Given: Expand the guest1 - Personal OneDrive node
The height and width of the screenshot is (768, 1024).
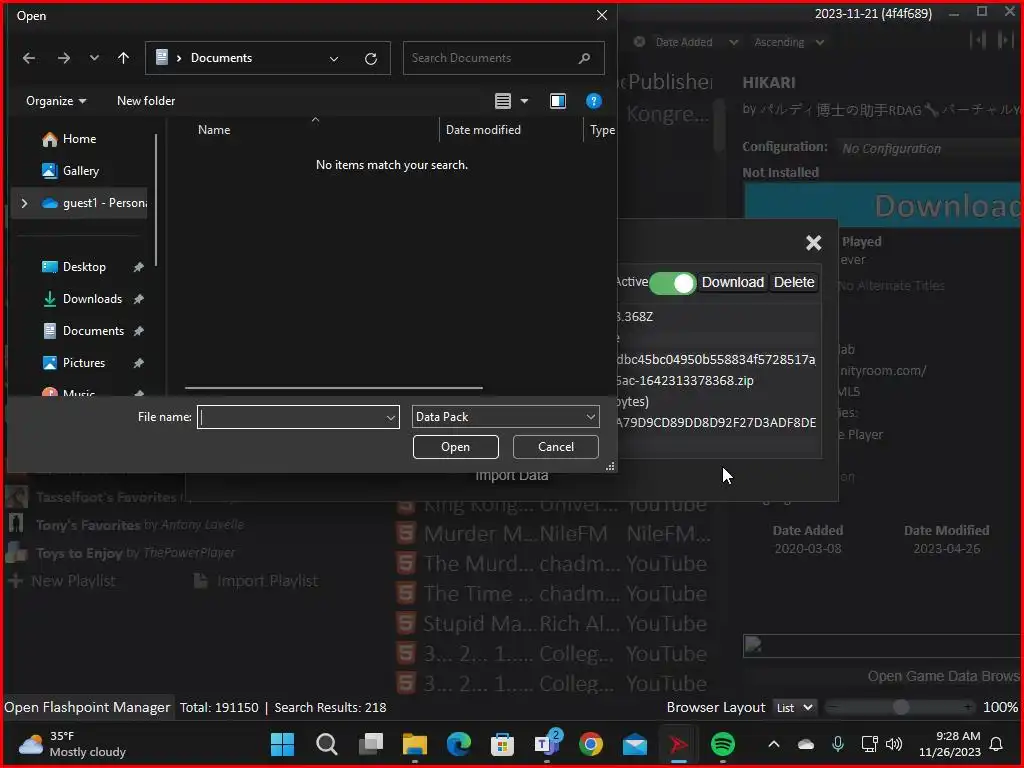Looking at the screenshot, I should 24,203.
